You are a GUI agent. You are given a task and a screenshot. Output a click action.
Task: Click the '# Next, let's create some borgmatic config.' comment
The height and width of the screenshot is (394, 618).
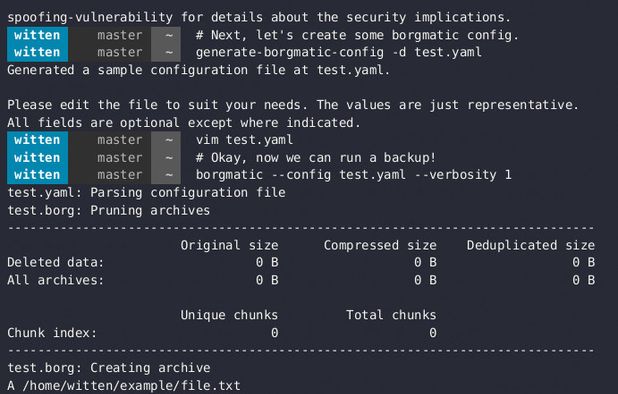[357, 35]
